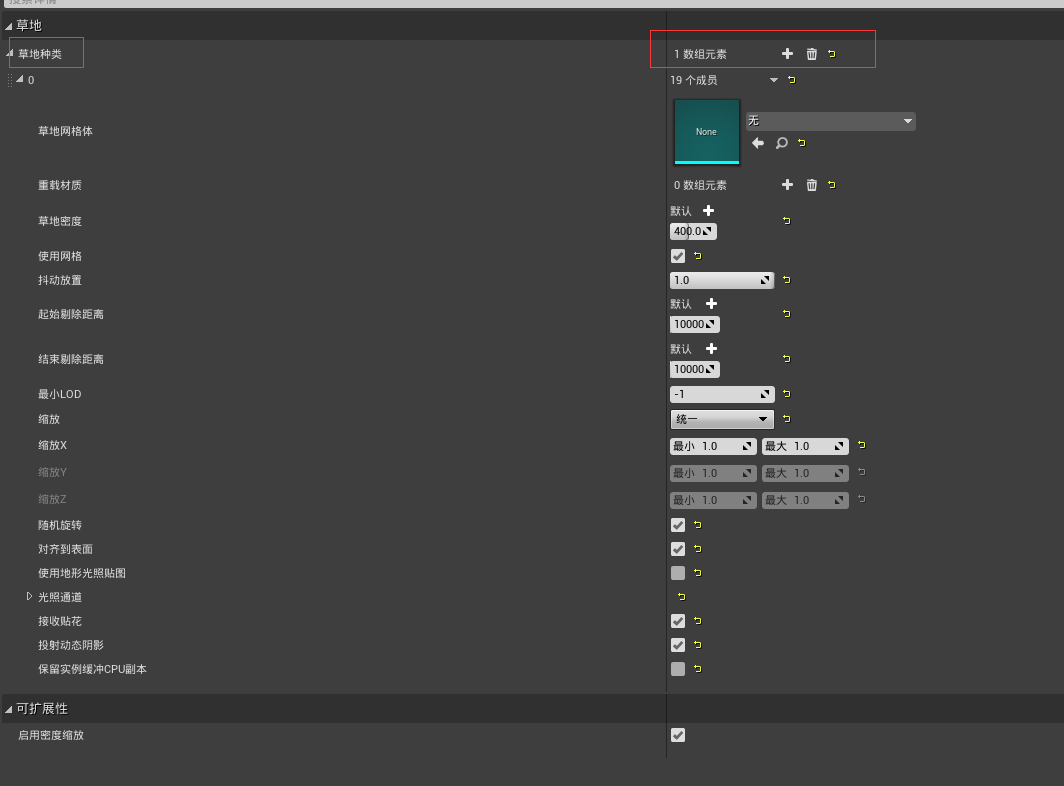Toggle the 启用密度缩放 checkbox

pos(678,735)
